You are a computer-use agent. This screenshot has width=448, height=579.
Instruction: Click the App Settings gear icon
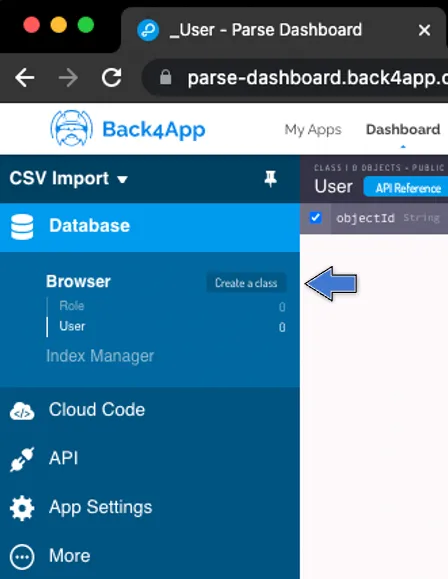point(22,508)
